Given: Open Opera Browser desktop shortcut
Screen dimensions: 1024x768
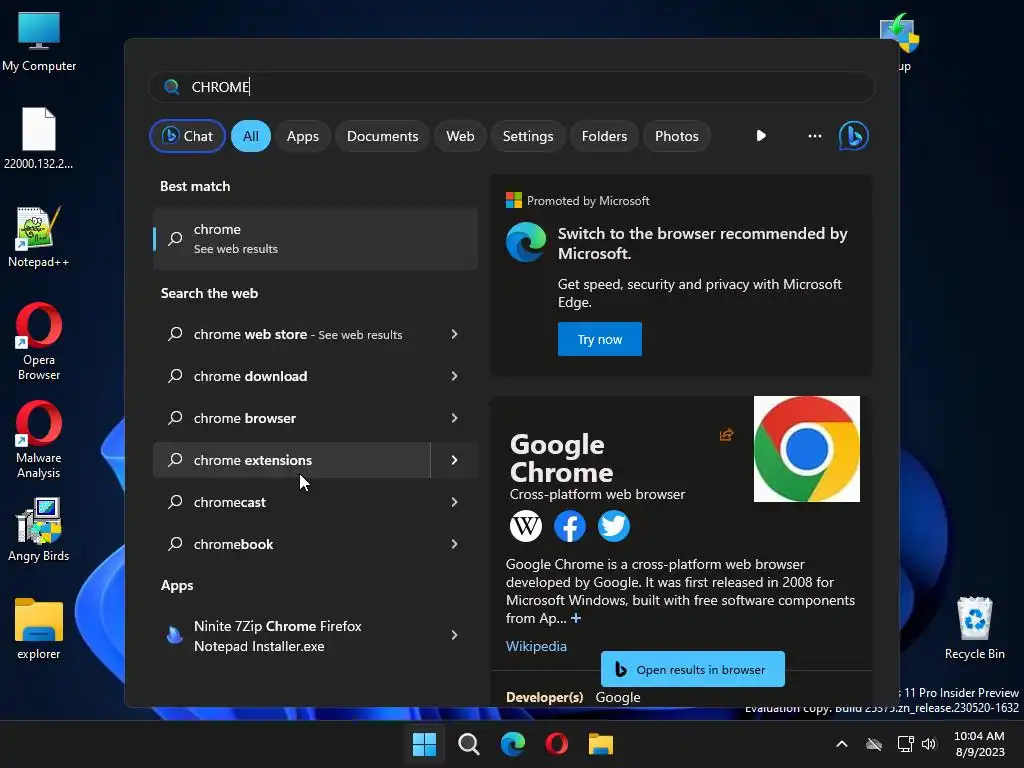Looking at the screenshot, I should point(39,341).
